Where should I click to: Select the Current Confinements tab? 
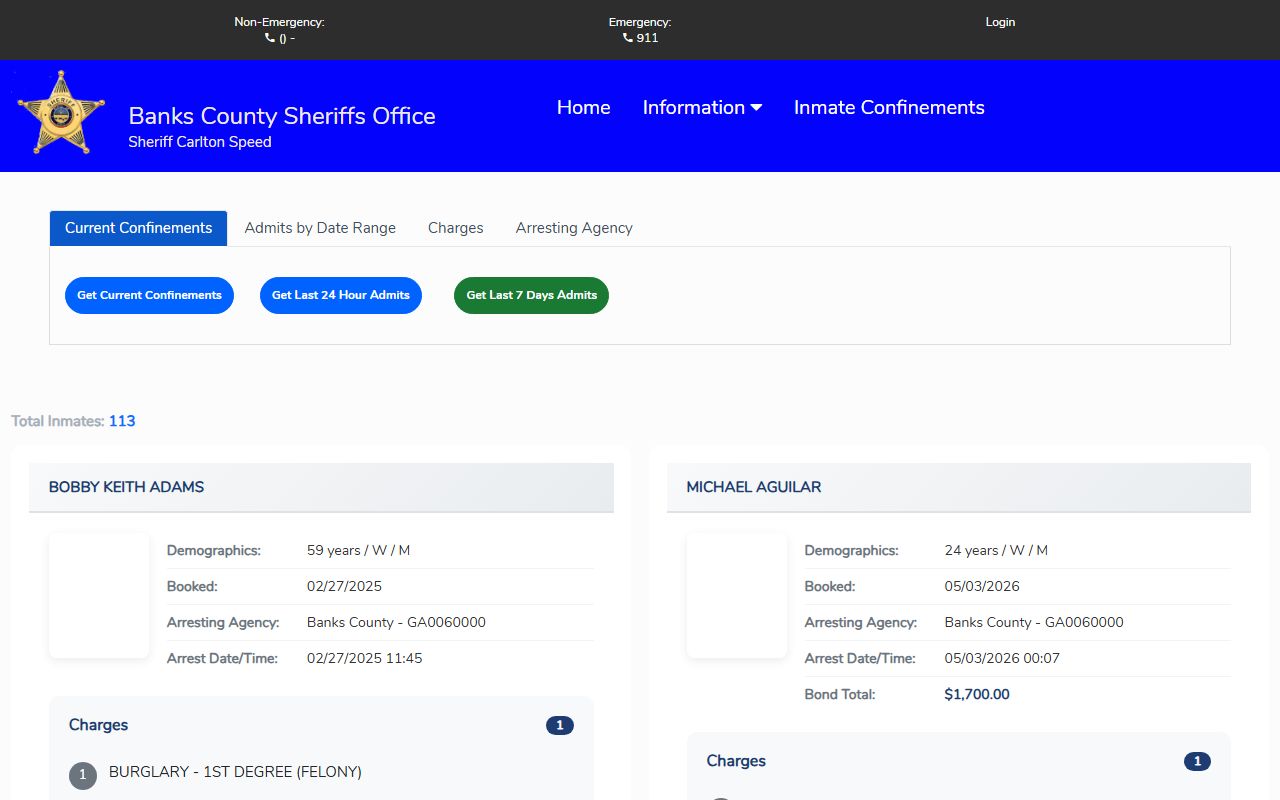pyautogui.click(x=139, y=228)
